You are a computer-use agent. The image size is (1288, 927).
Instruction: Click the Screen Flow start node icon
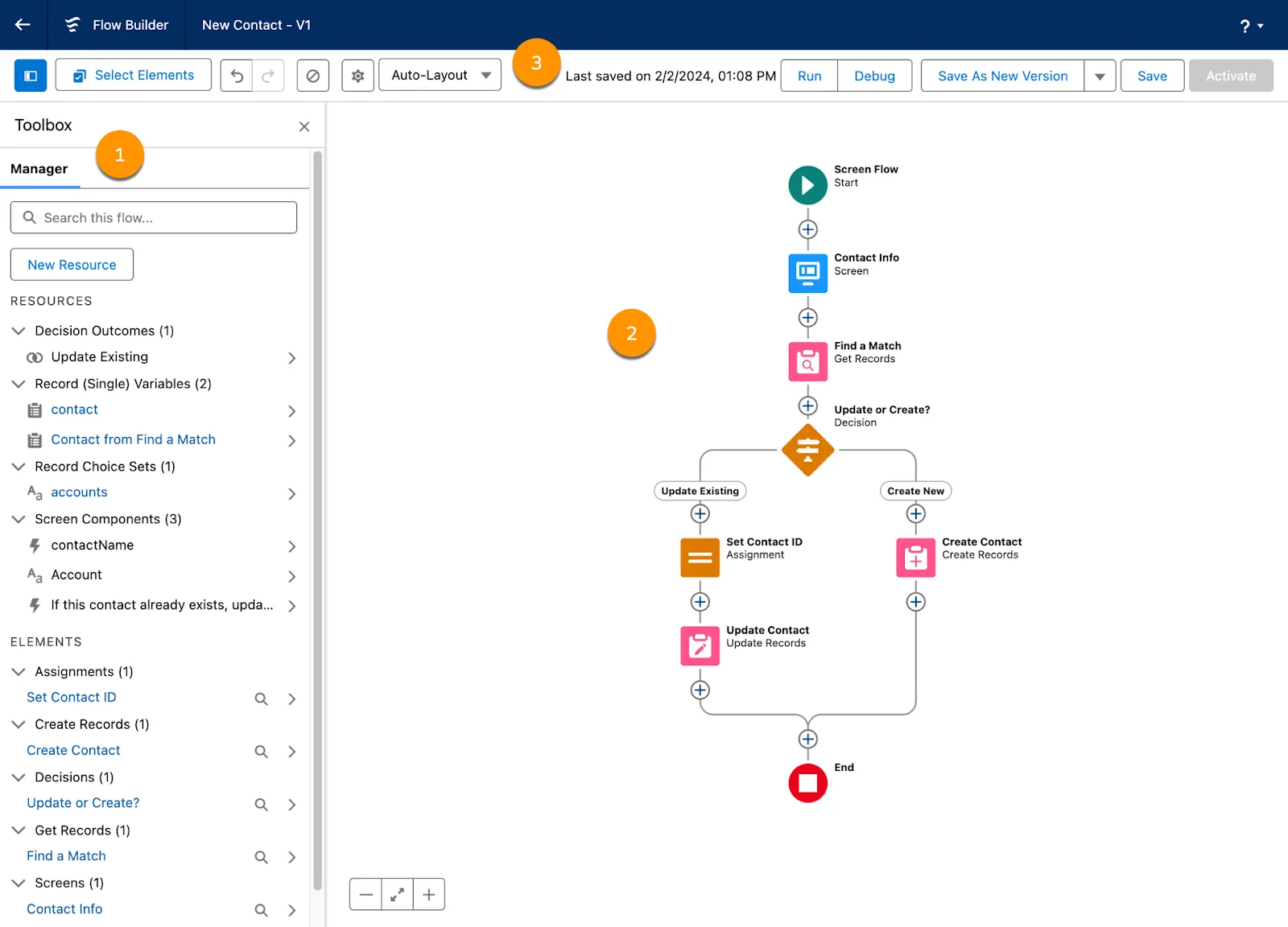click(x=807, y=185)
